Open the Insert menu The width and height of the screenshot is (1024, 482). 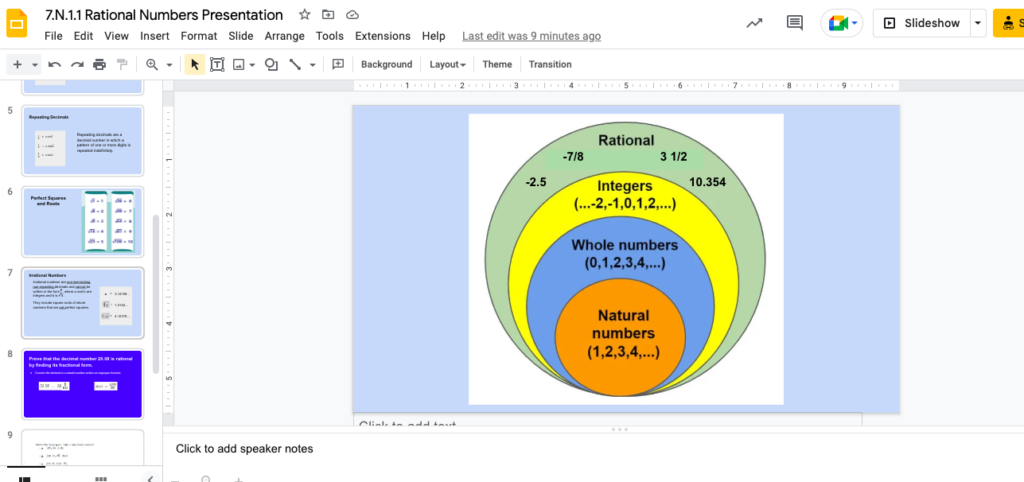tap(155, 36)
